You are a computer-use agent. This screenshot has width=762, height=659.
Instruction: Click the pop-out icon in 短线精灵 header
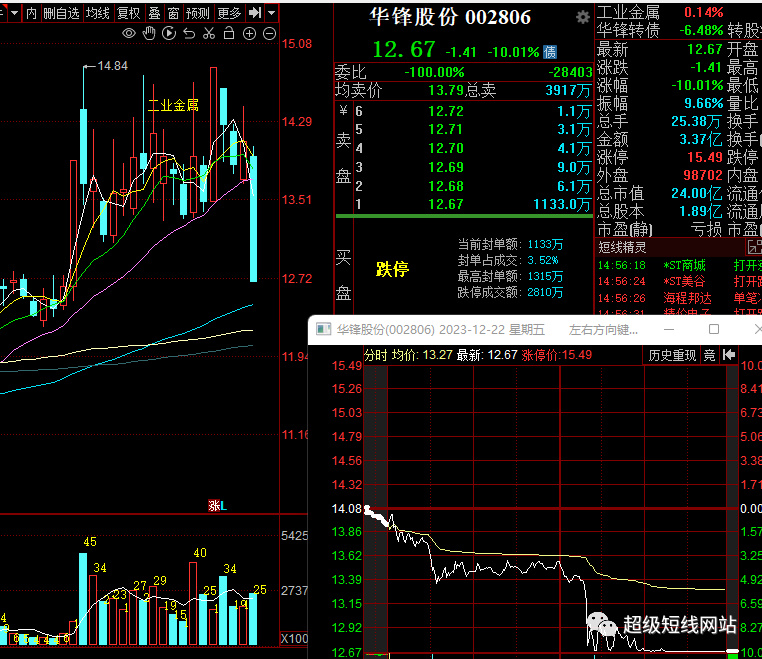click(754, 247)
